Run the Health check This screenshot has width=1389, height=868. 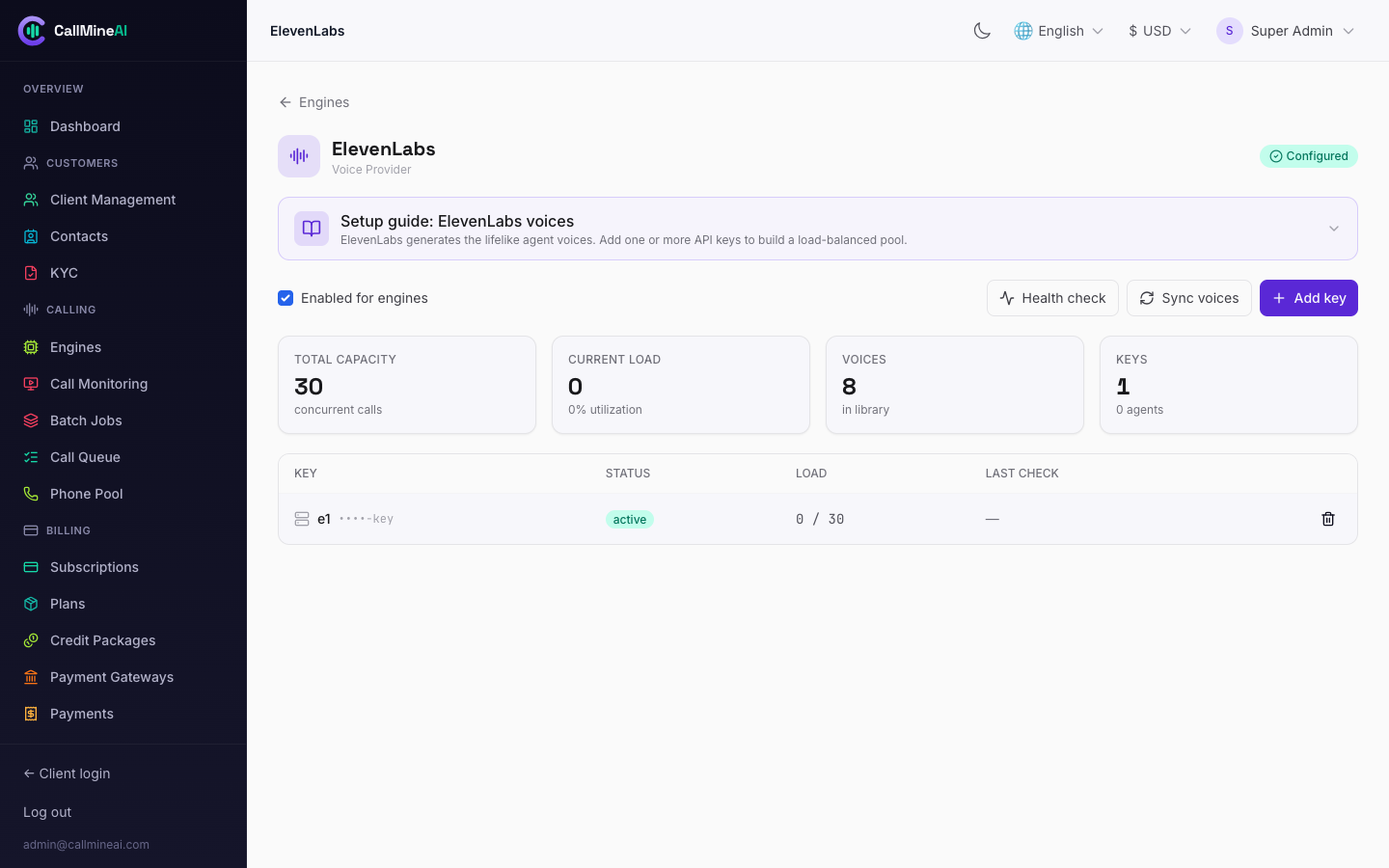(x=1052, y=298)
